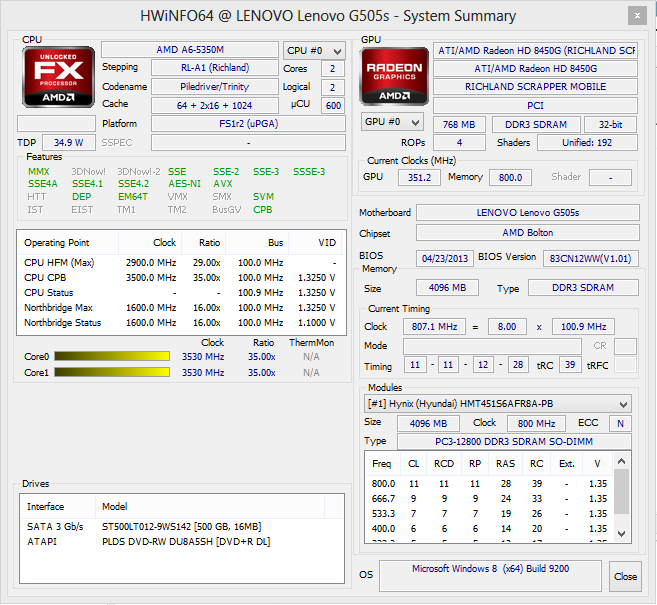Select the ST500LT012-9WS142 drive row
The width and height of the screenshot is (657, 605).
click(181, 527)
